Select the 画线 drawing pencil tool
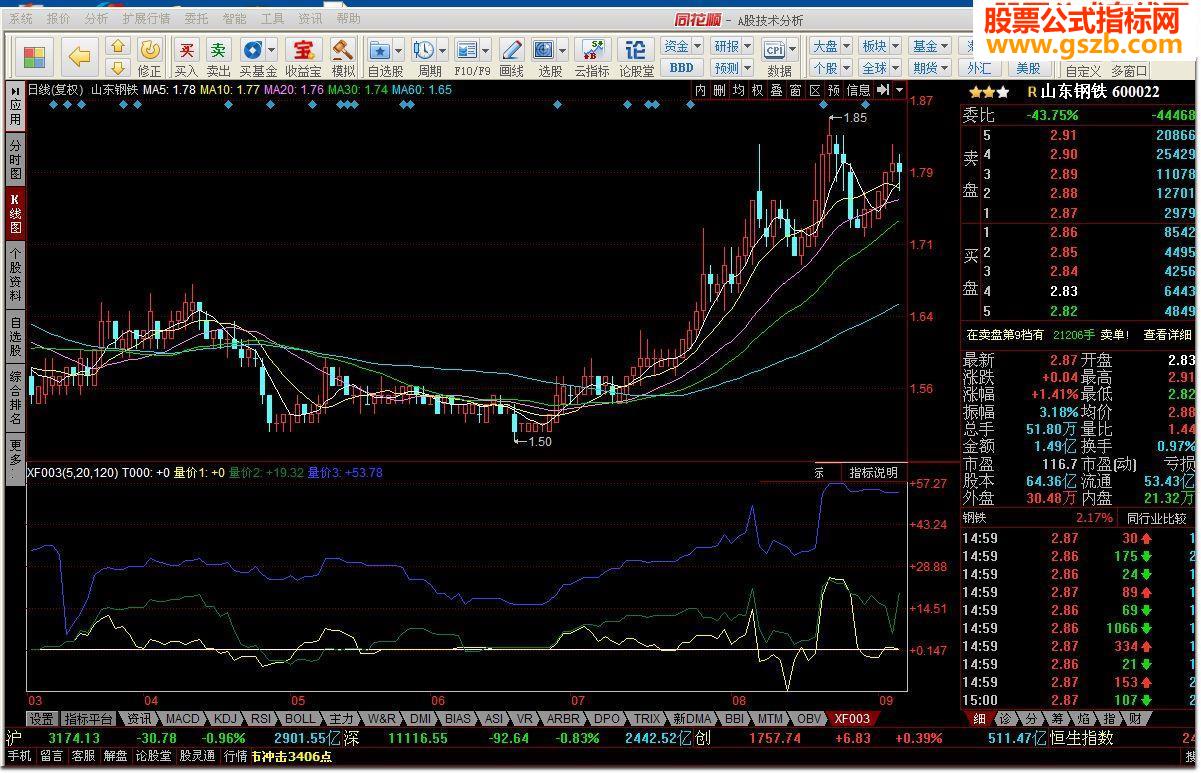 tap(511, 56)
